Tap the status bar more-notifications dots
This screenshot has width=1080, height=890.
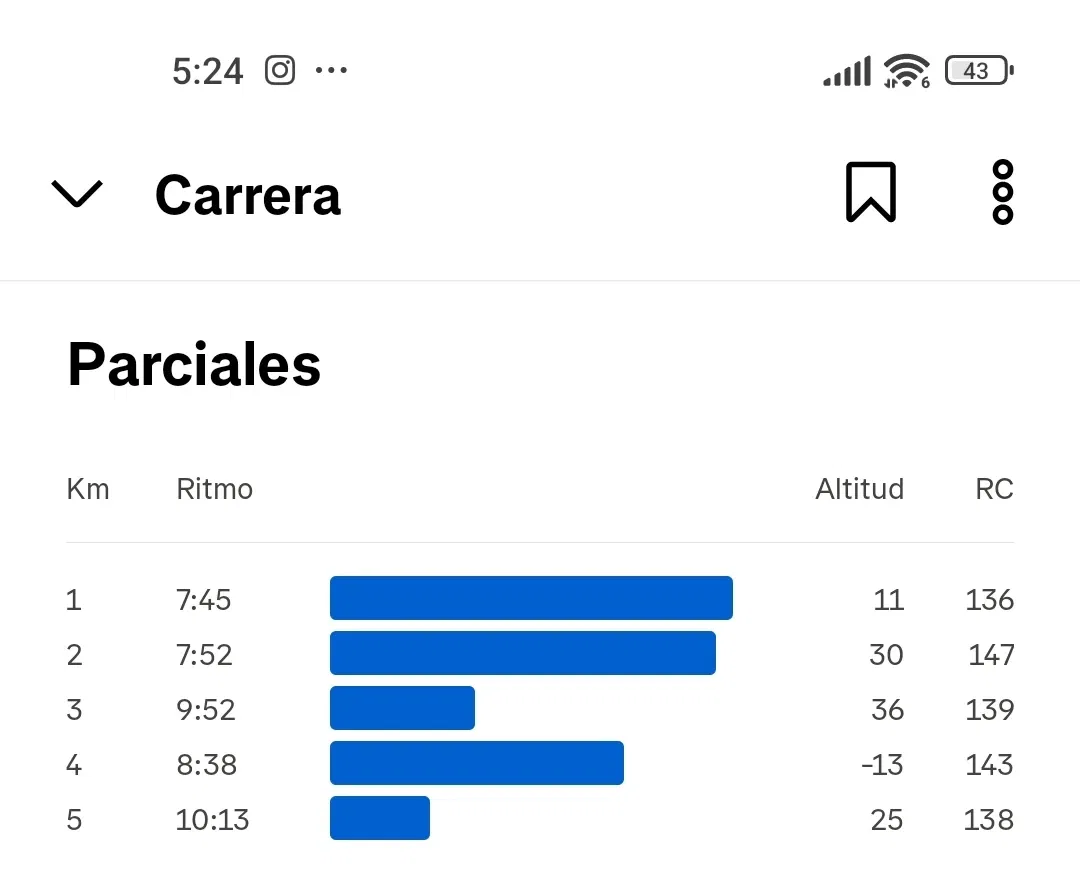[331, 70]
